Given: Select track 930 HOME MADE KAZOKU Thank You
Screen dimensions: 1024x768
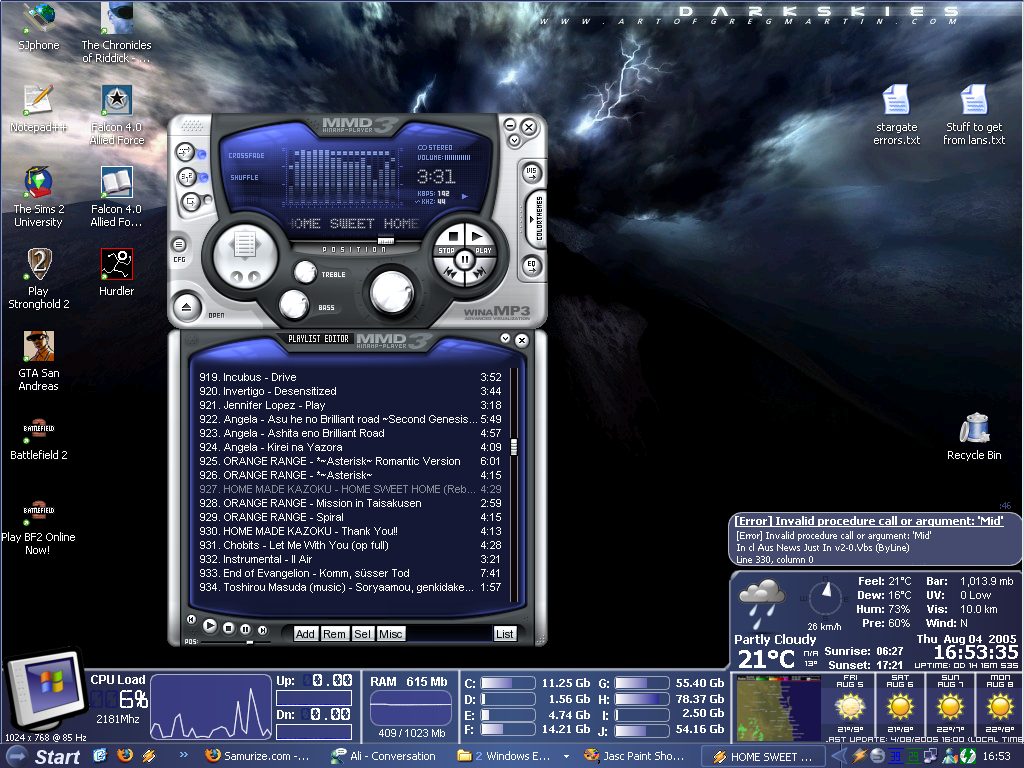Looking at the screenshot, I should [350, 531].
